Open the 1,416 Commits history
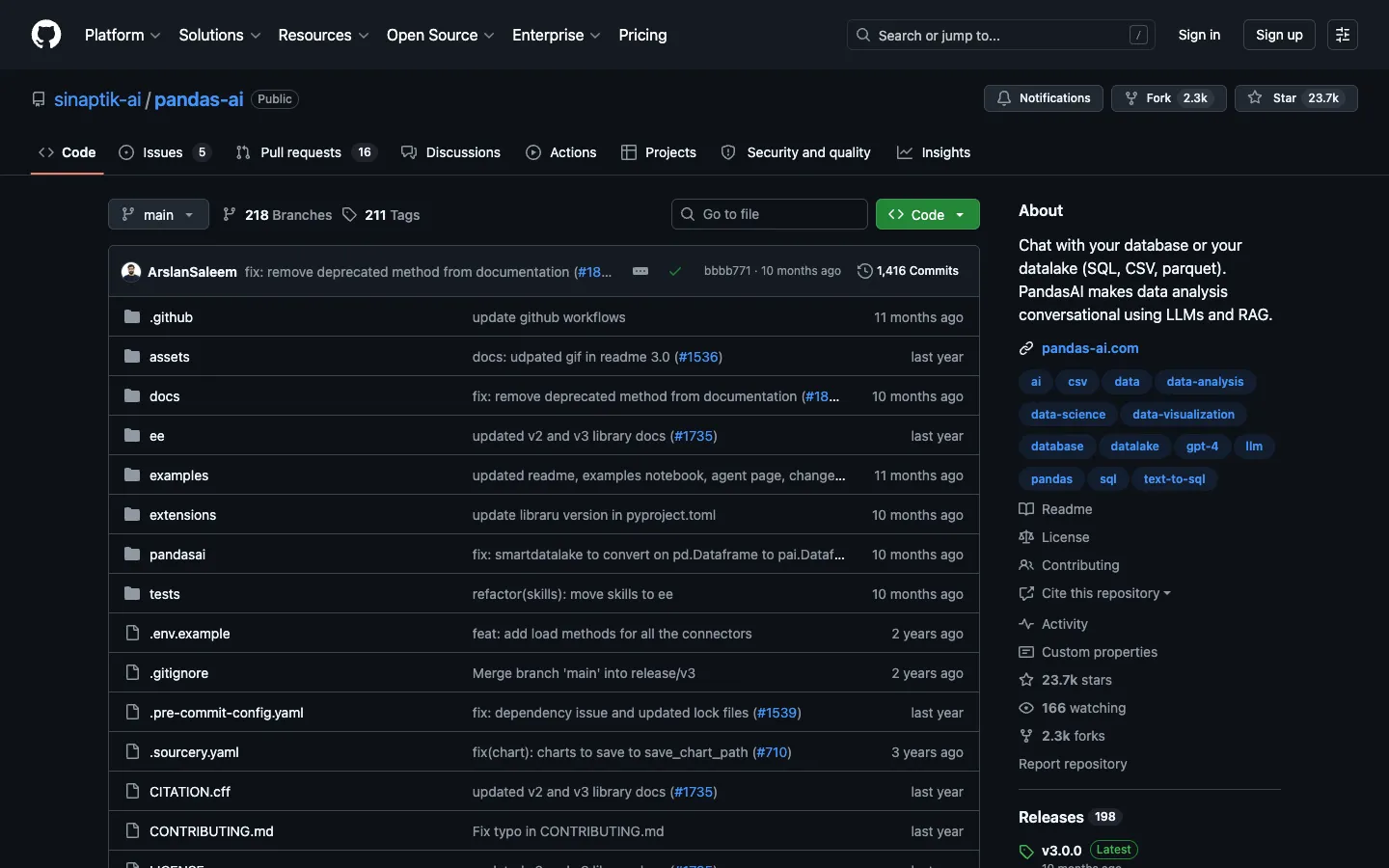 click(908, 271)
